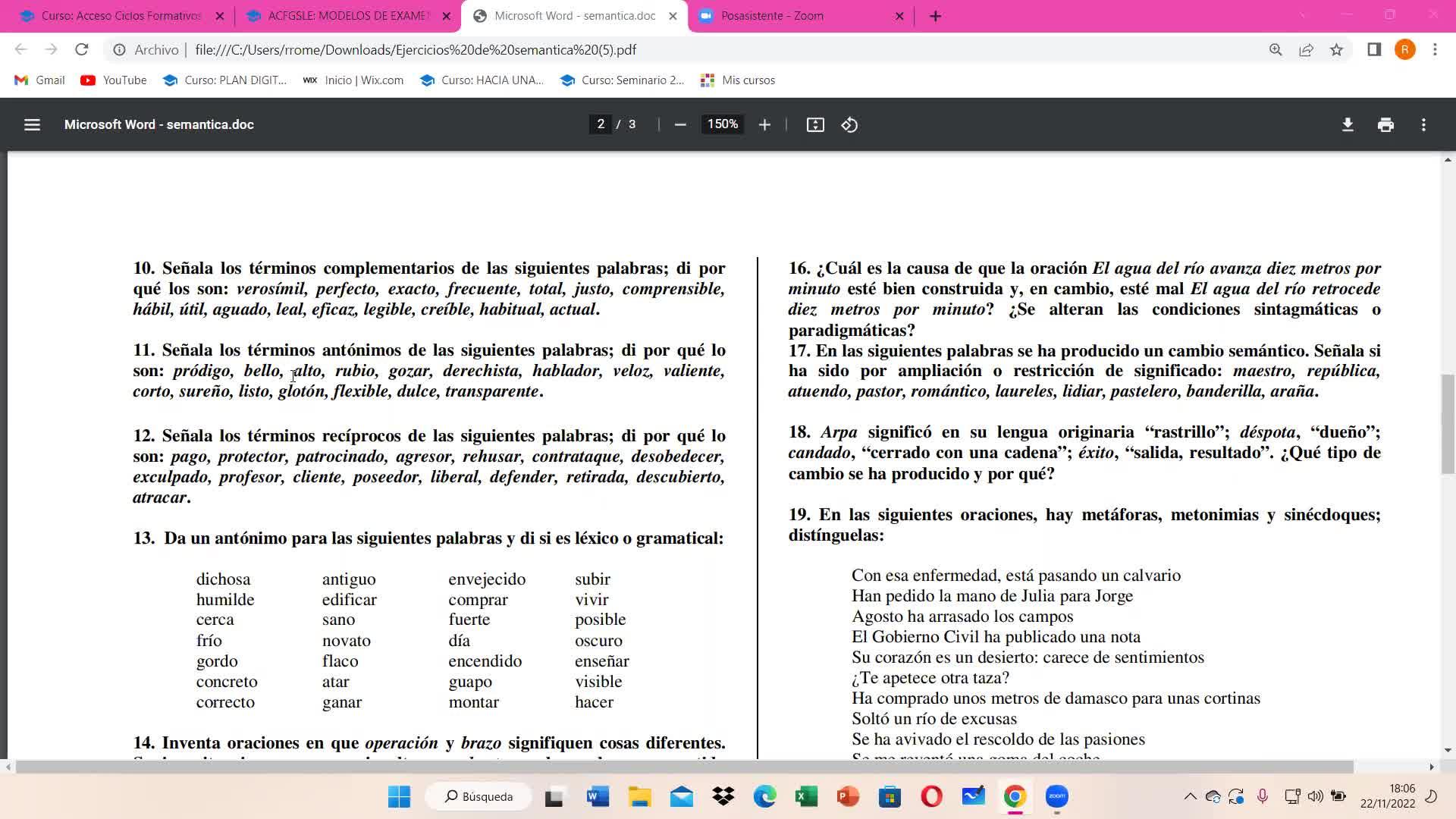Switch to ACFGSLE: MODELOS DE EXAMEN tab

click(347, 16)
